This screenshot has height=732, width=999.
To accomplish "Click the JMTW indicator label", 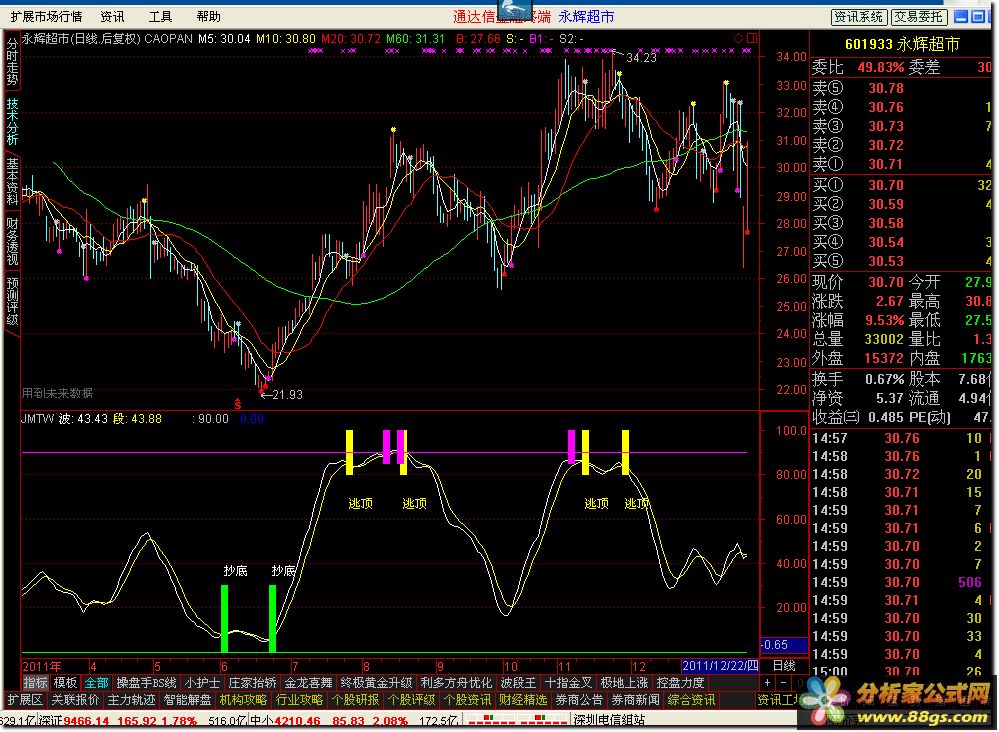I will [x=38, y=419].
